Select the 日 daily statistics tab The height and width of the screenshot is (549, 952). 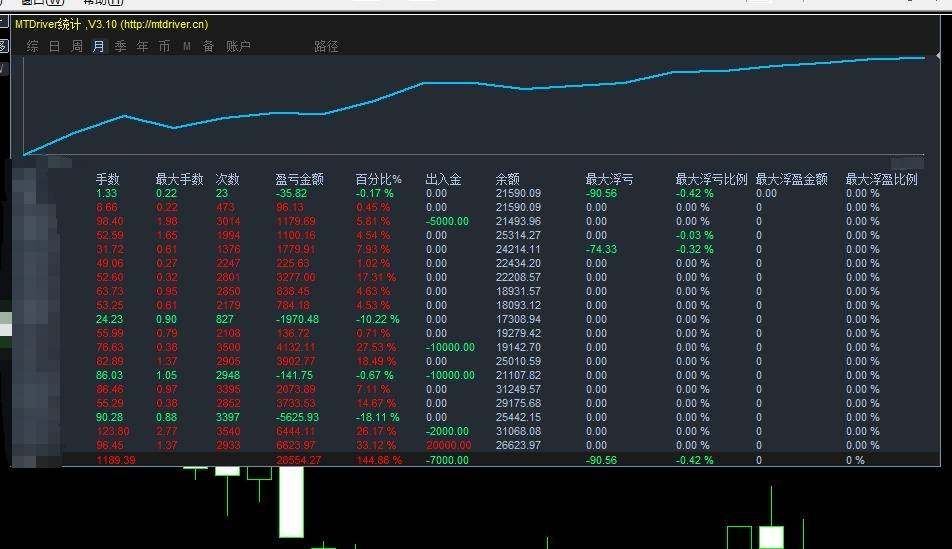pos(54,46)
